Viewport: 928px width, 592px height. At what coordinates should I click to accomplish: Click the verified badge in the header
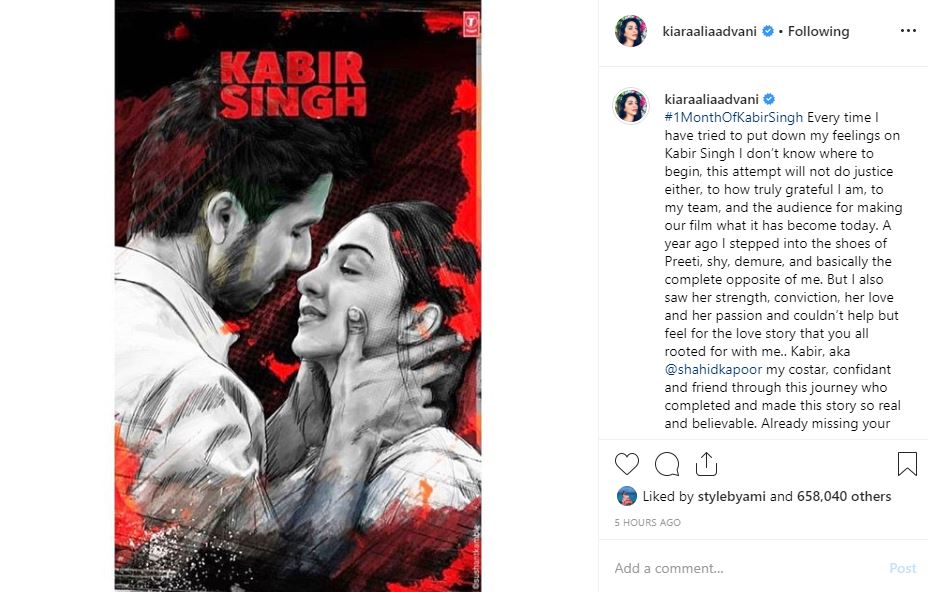click(x=768, y=31)
